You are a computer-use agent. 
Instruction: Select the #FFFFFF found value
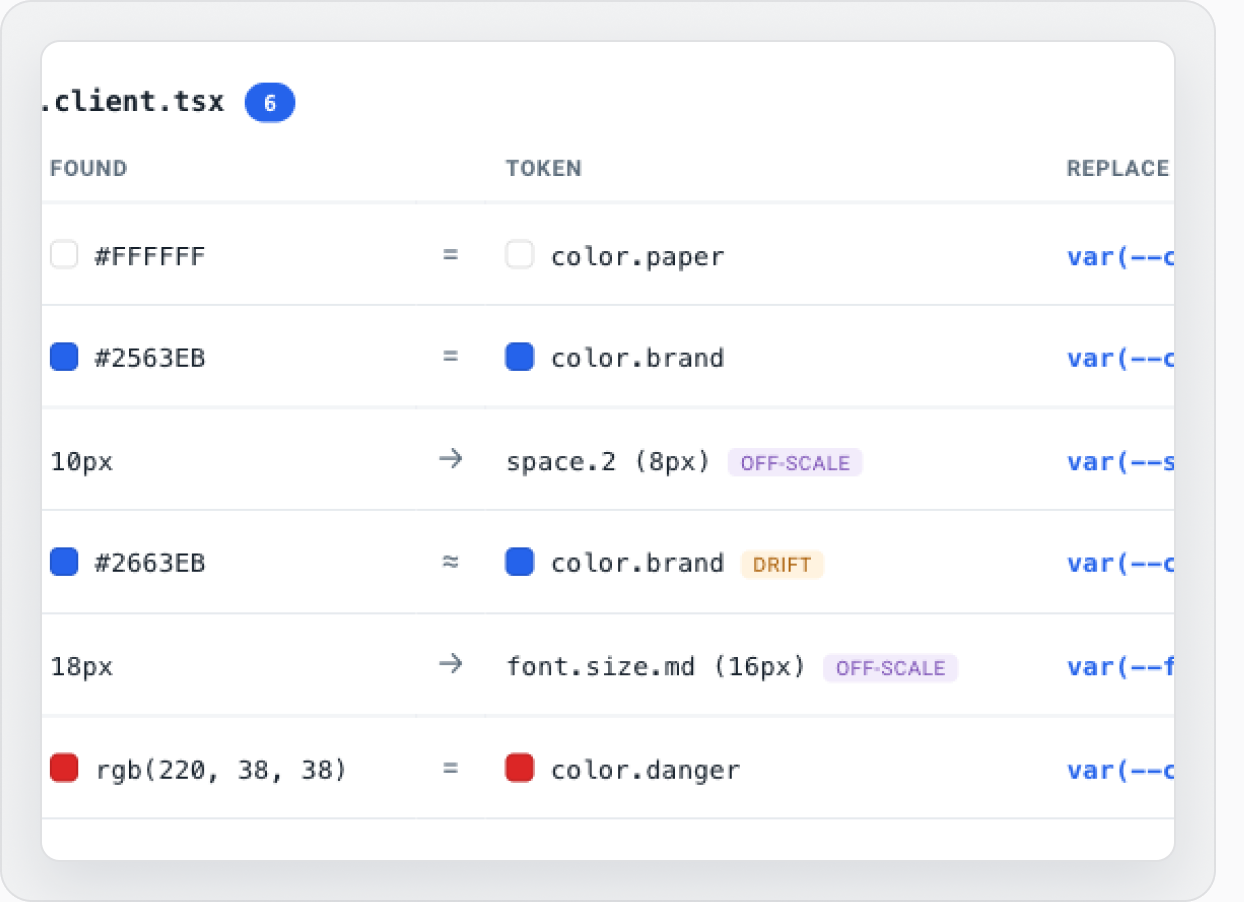point(150,257)
